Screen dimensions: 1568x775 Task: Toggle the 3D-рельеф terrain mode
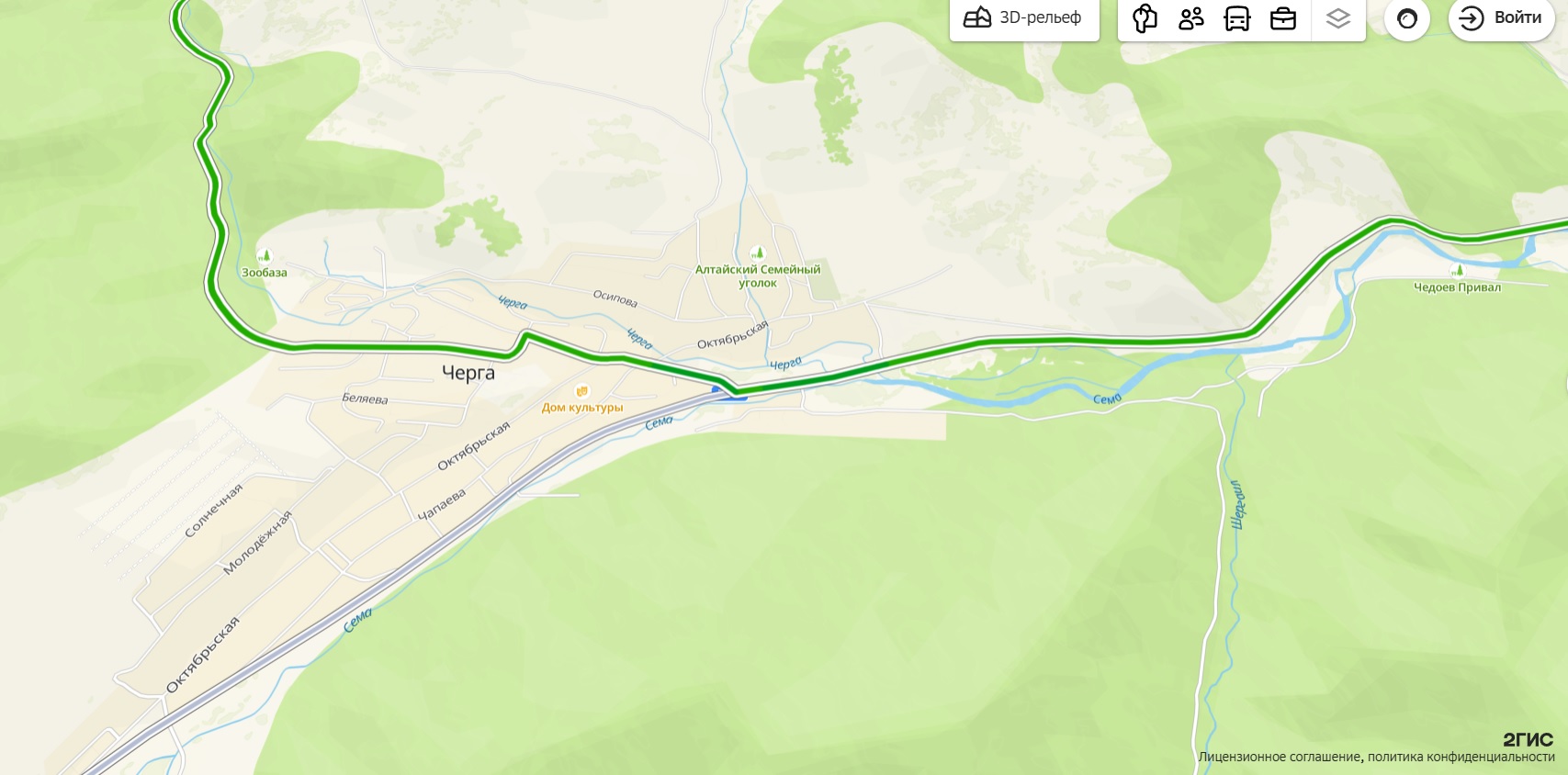(x=1024, y=18)
